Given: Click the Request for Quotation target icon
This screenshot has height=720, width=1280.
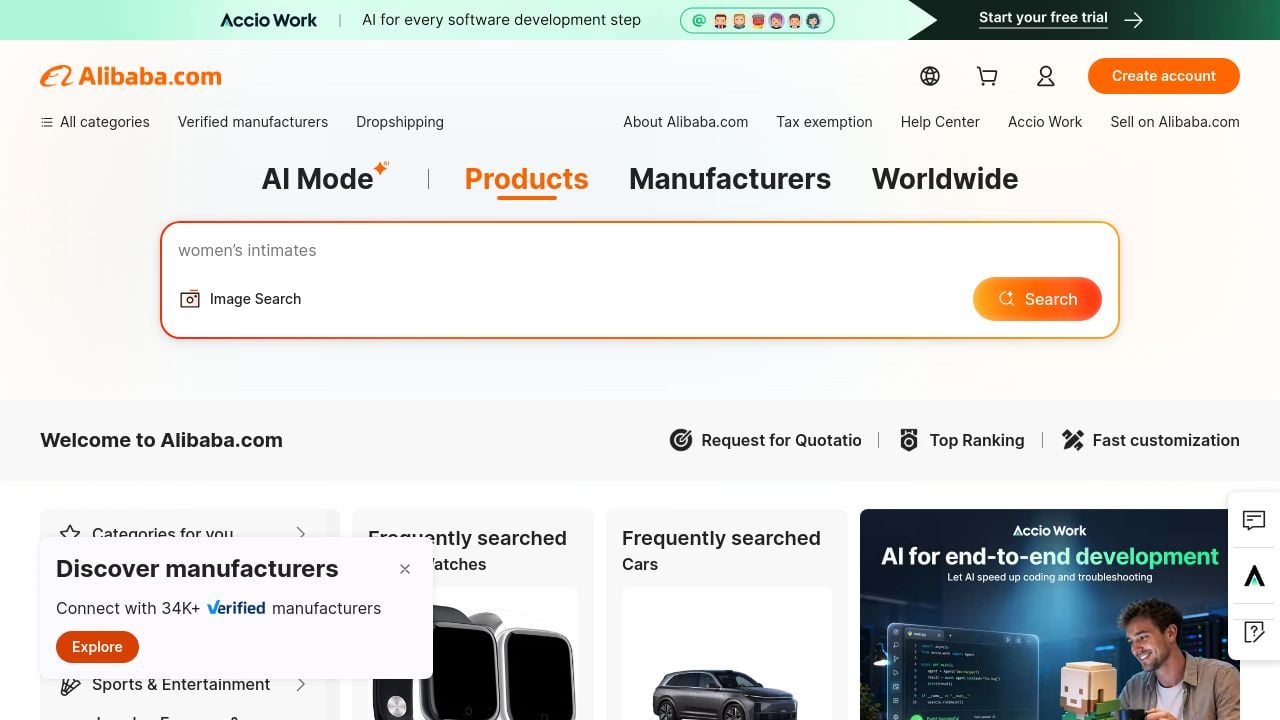Looking at the screenshot, I should 681,440.
